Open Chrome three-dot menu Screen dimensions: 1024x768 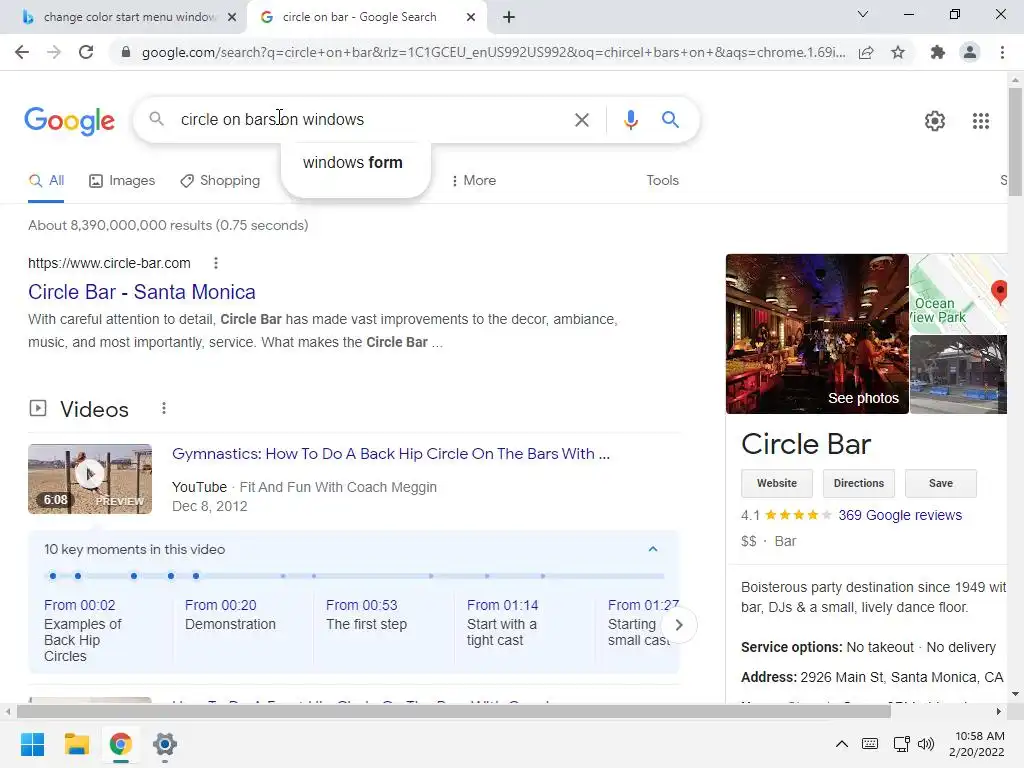click(1002, 52)
